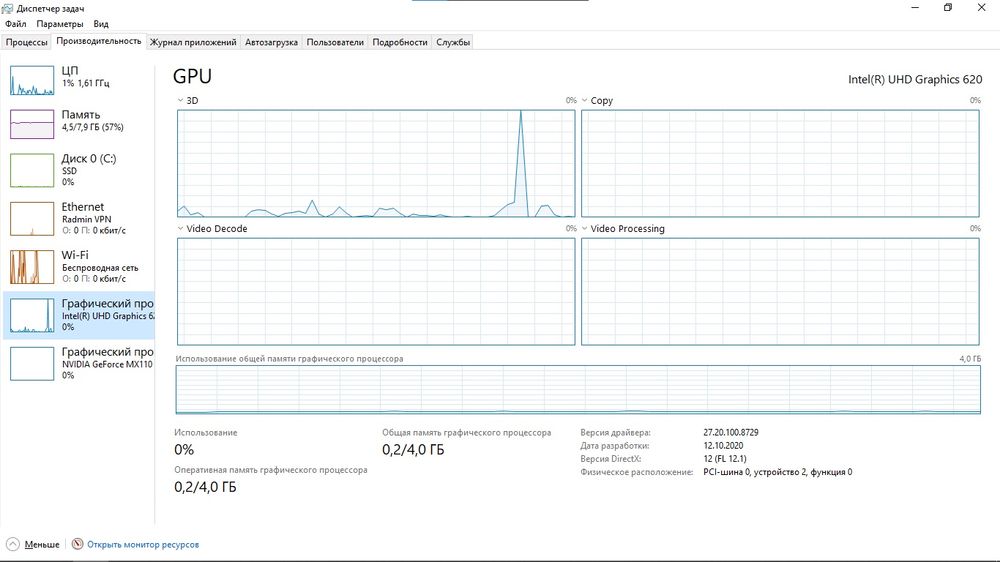Click the driver version 27.20.100.8729 value

point(731,433)
